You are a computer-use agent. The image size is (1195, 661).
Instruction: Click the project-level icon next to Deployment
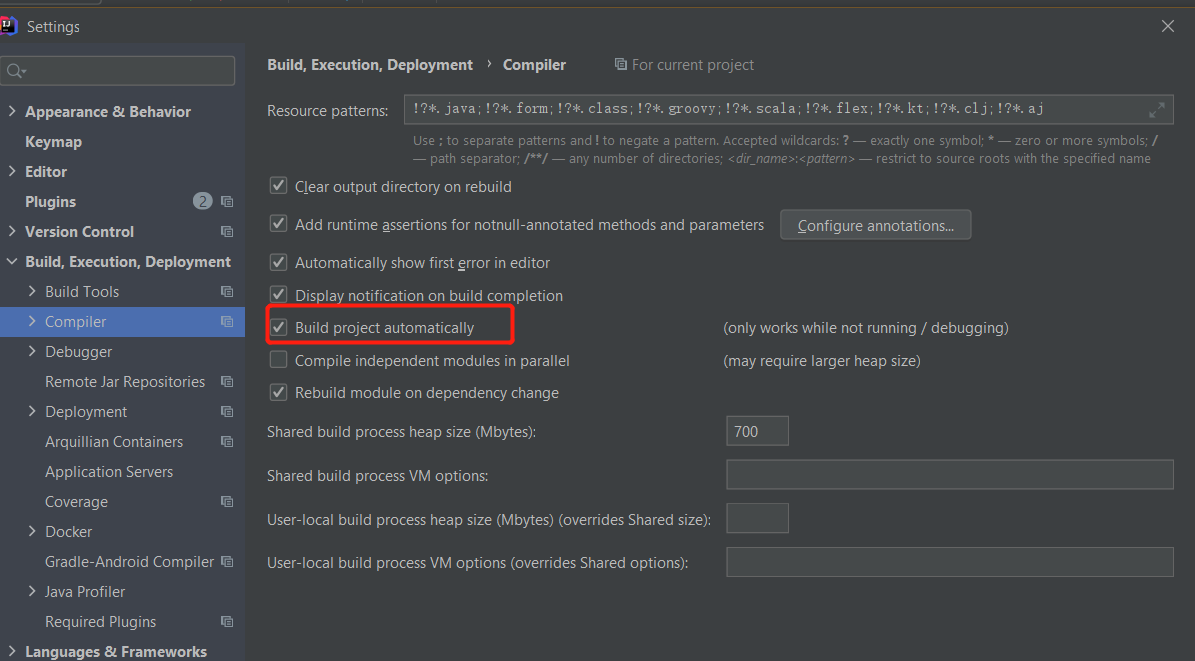click(226, 412)
